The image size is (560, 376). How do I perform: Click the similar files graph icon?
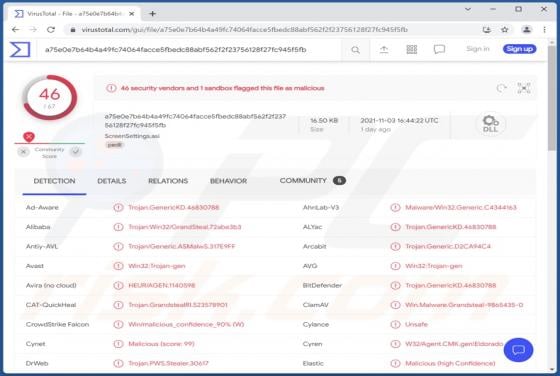tap(524, 88)
